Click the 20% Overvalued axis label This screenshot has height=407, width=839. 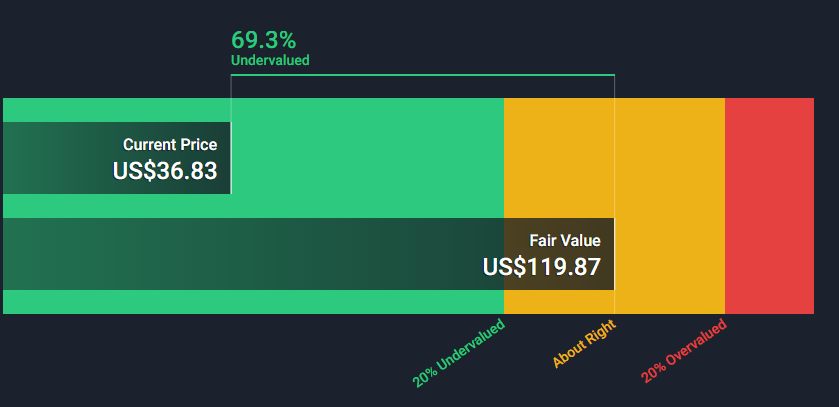tap(684, 350)
